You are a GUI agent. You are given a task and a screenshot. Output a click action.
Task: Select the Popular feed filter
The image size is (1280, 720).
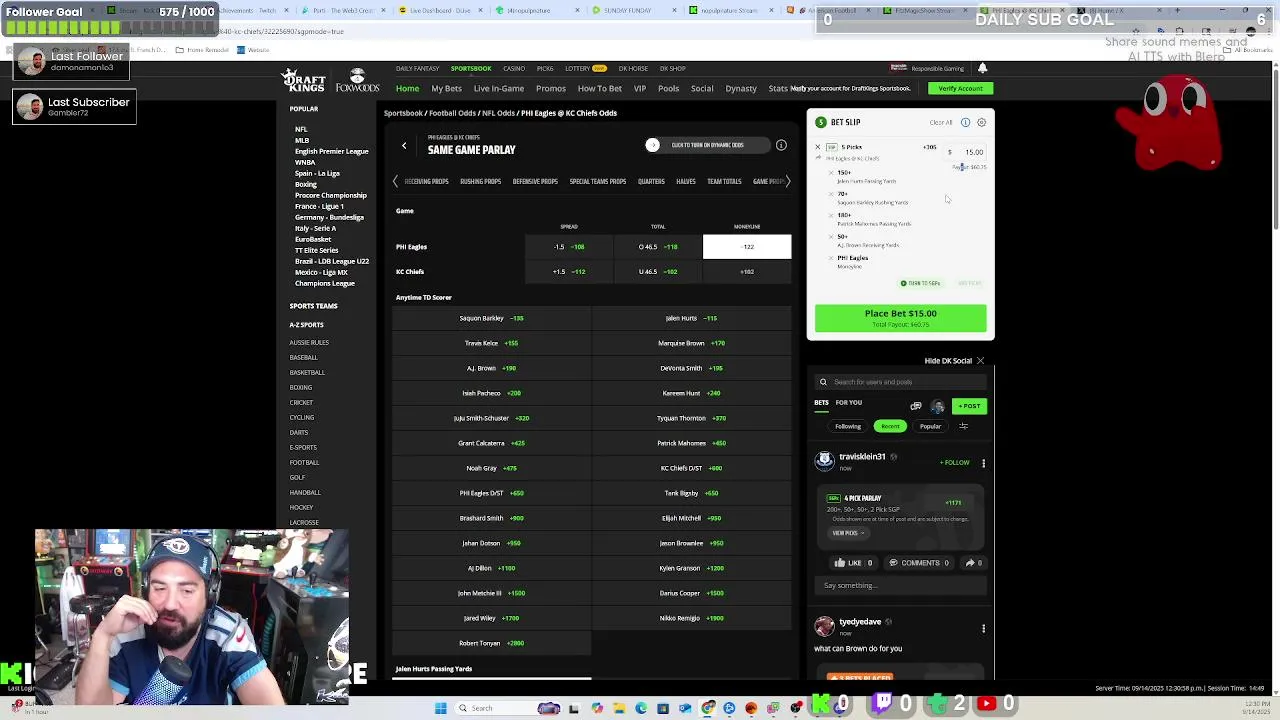click(x=930, y=426)
